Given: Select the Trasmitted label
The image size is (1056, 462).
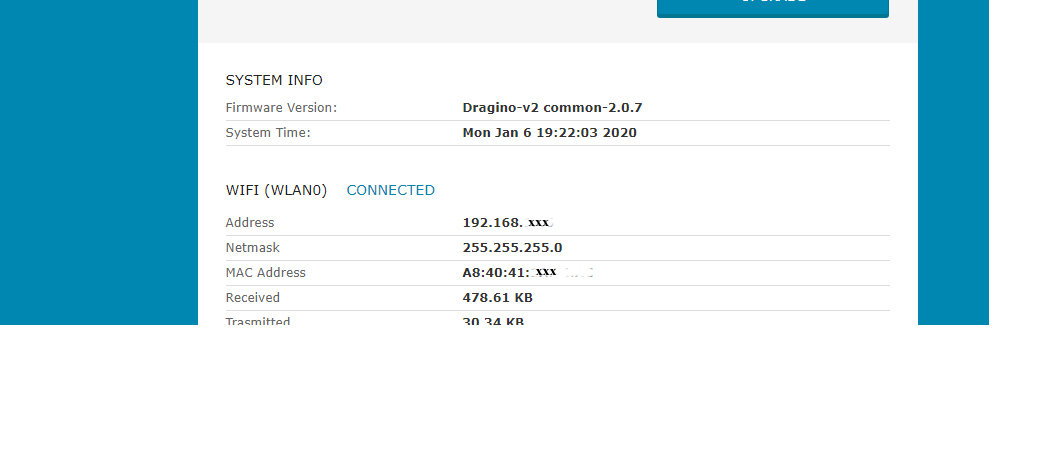Looking at the screenshot, I should coord(258,321).
